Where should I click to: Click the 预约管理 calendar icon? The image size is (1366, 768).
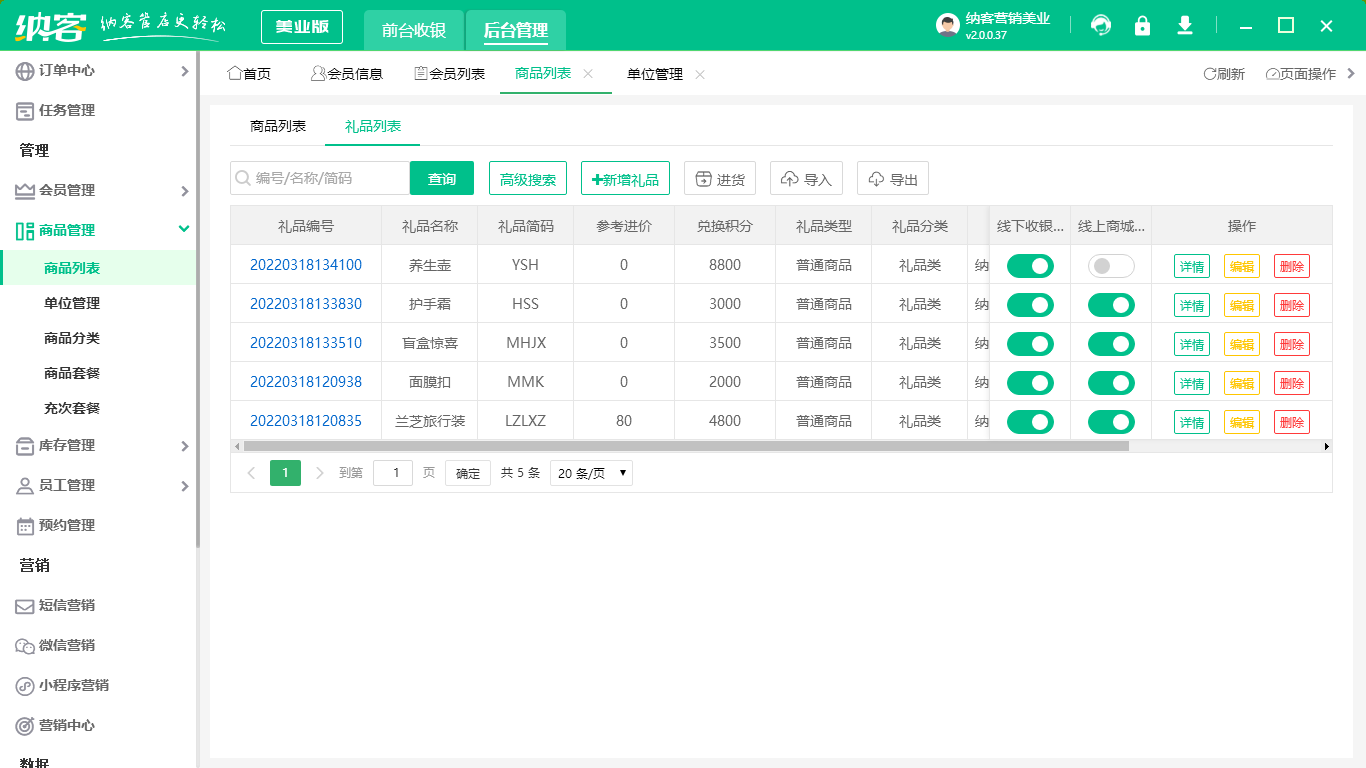tap(25, 526)
